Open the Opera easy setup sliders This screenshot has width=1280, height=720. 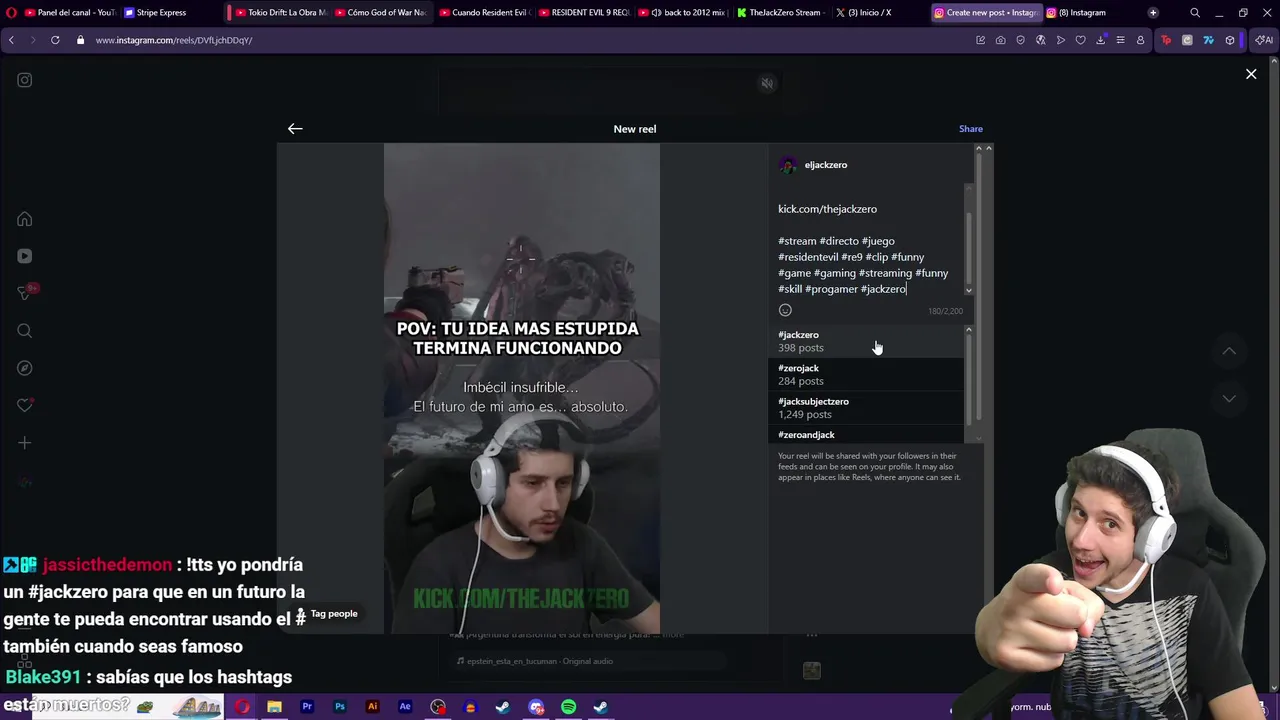pyautogui.click(x=1120, y=40)
